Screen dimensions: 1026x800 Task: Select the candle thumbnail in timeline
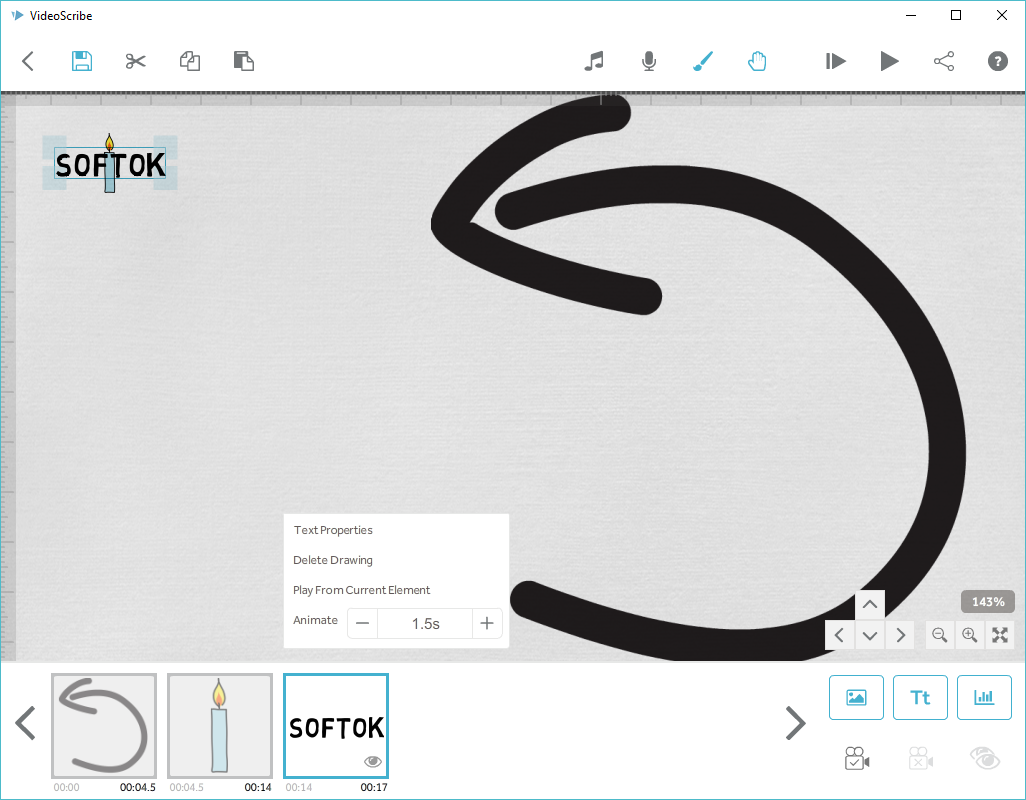(x=219, y=725)
